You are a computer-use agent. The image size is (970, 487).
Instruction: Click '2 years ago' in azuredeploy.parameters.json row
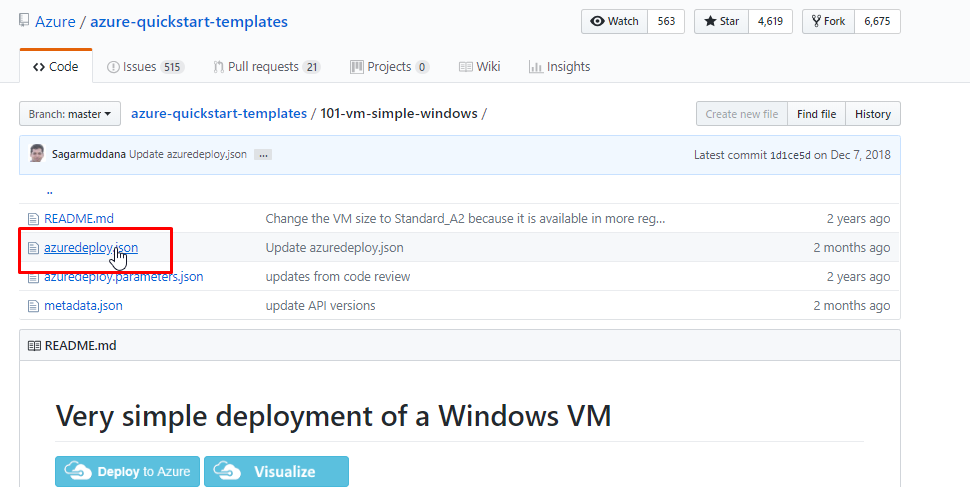[859, 277]
